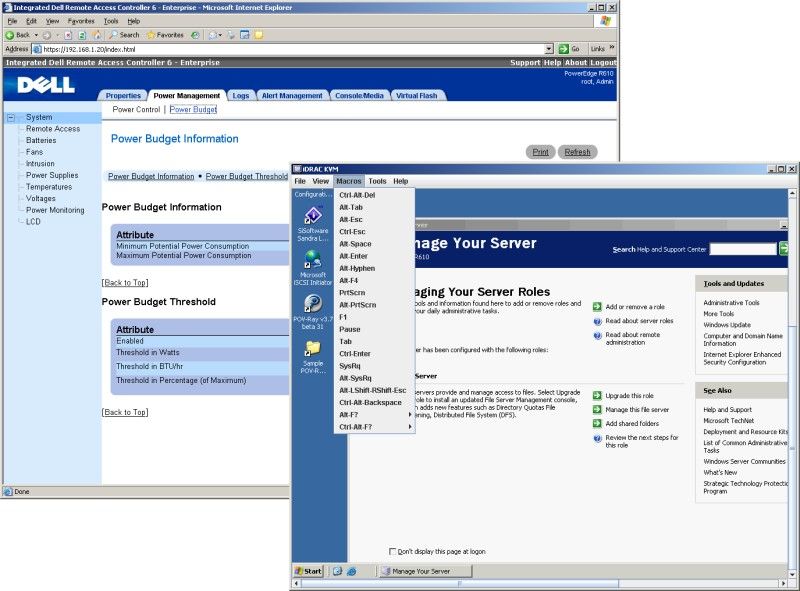Click the Power Budget Threshold anchor link
Image resolution: width=800 pixels, height=591 pixels.
click(x=246, y=176)
